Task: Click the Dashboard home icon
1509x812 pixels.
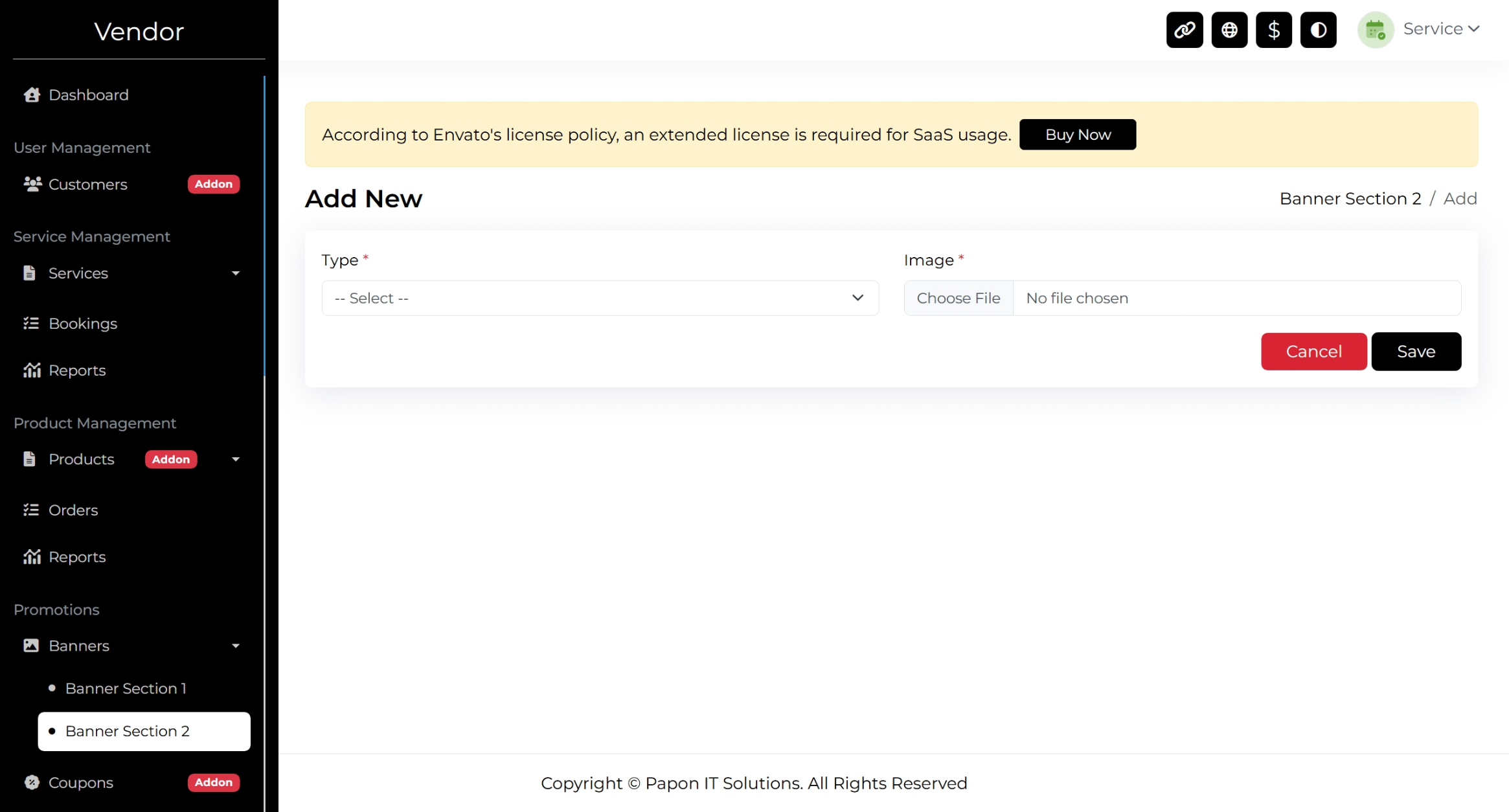Action: click(x=32, y=95)
